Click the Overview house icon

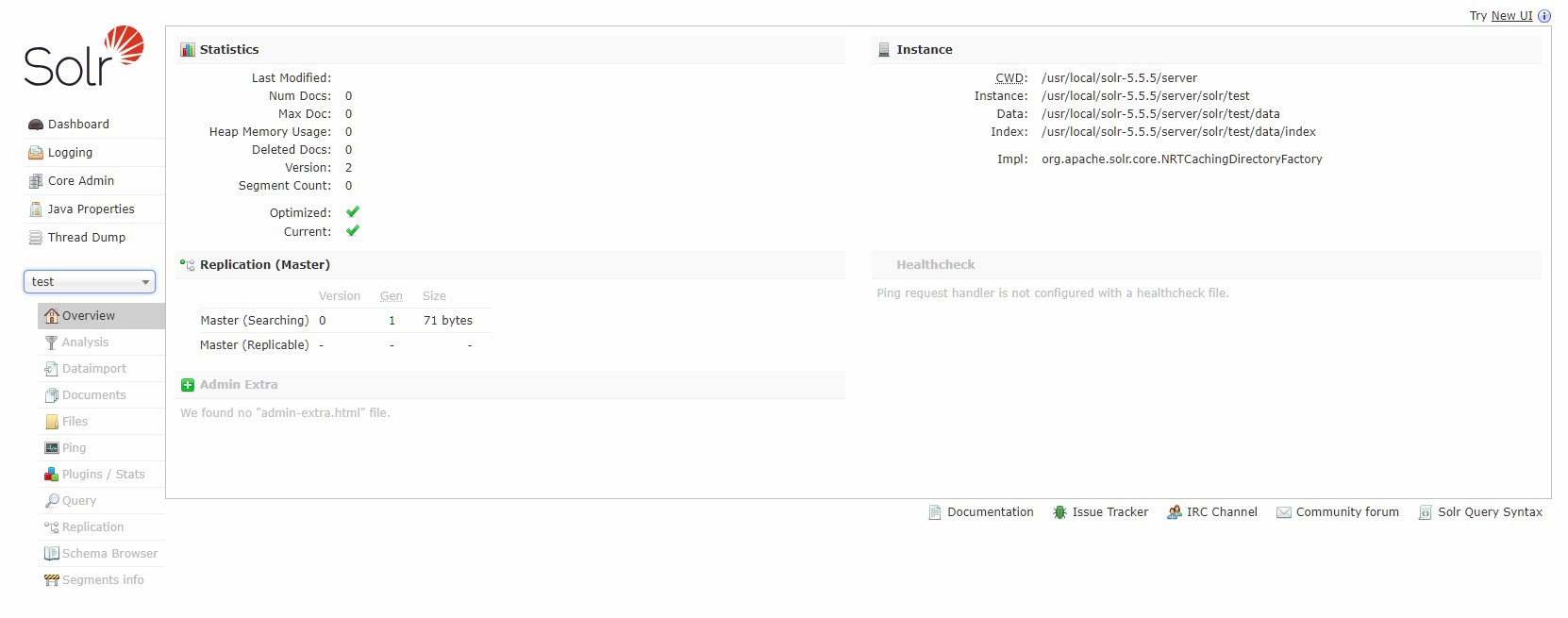pyautogui.click(x=52, y=316)
